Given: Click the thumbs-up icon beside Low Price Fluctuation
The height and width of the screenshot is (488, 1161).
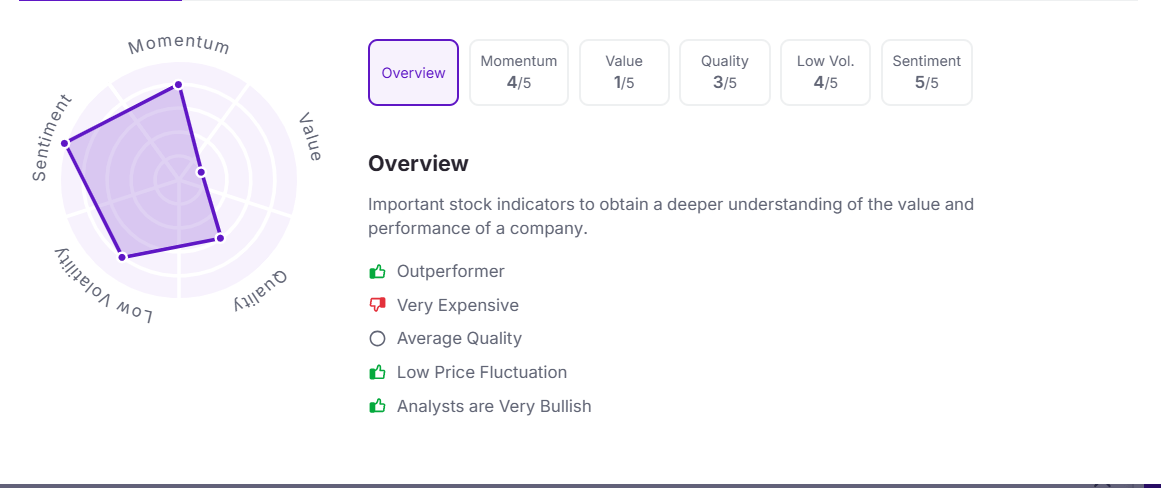Looking at the screenshot, I should [x=377, y=373].
